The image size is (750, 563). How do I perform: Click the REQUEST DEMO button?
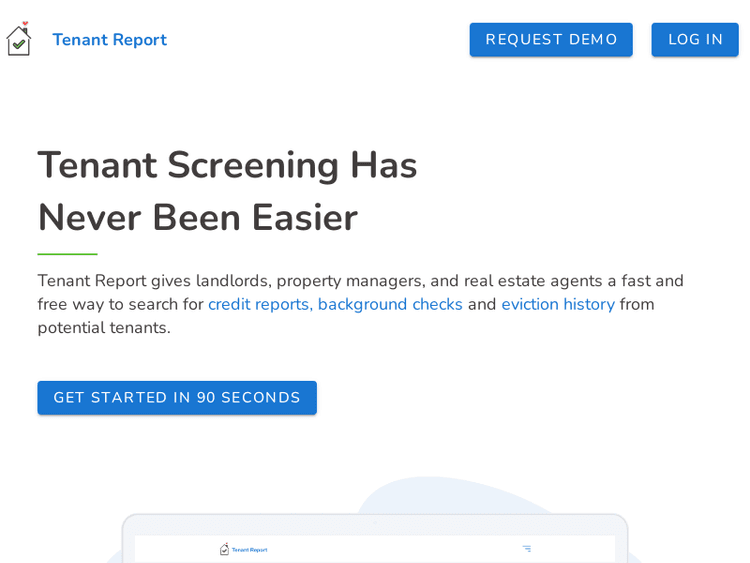551,40
